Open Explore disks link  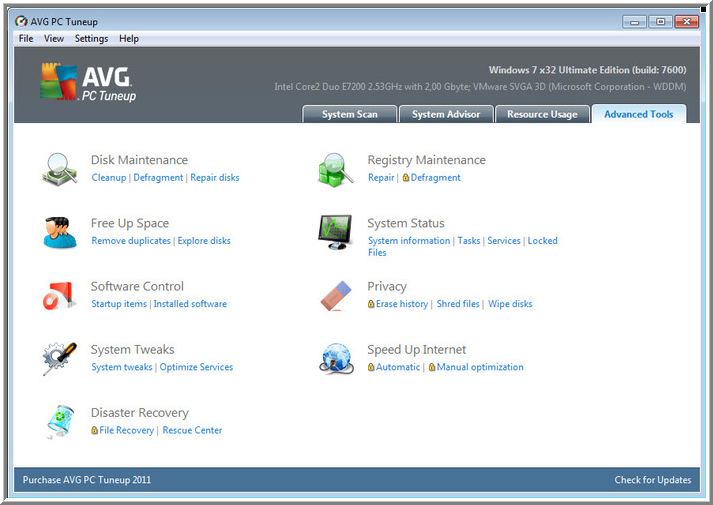click(x=204, y=241)
